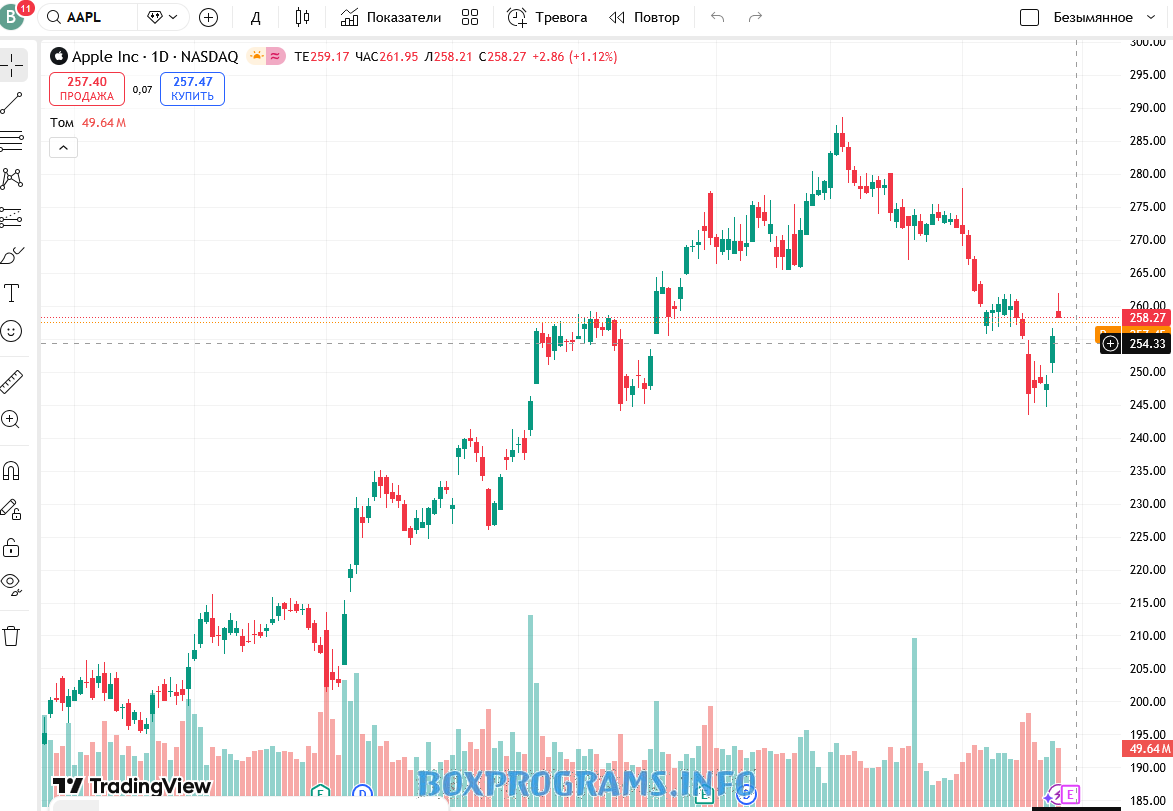
Task: Toggle lock all drawings
Action: click(12, 548)
